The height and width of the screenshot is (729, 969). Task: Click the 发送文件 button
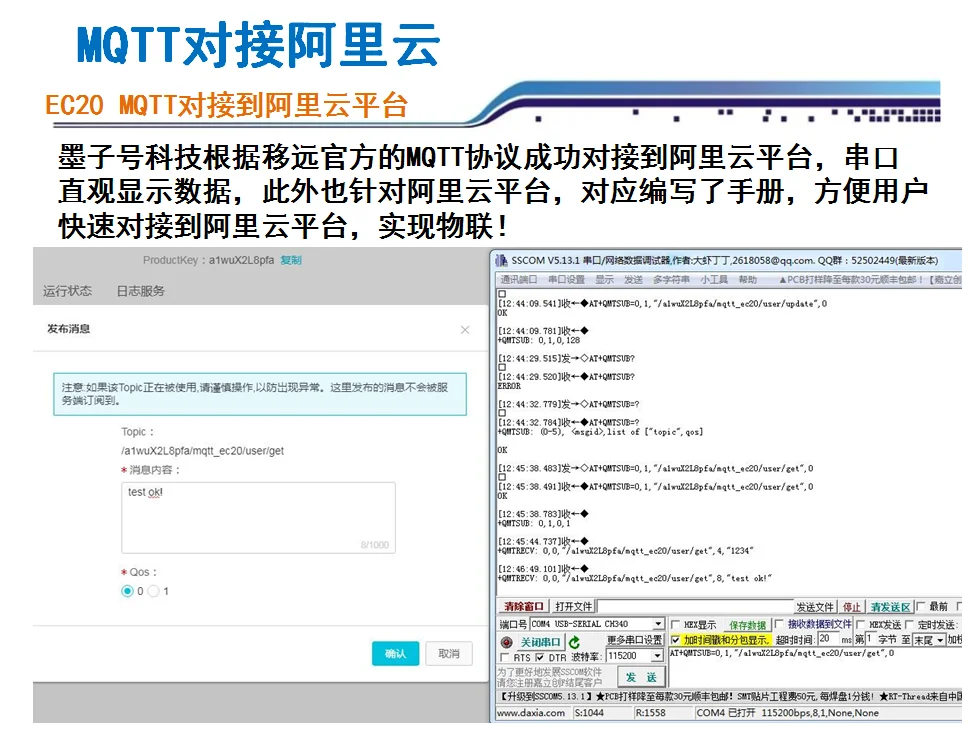815,607
